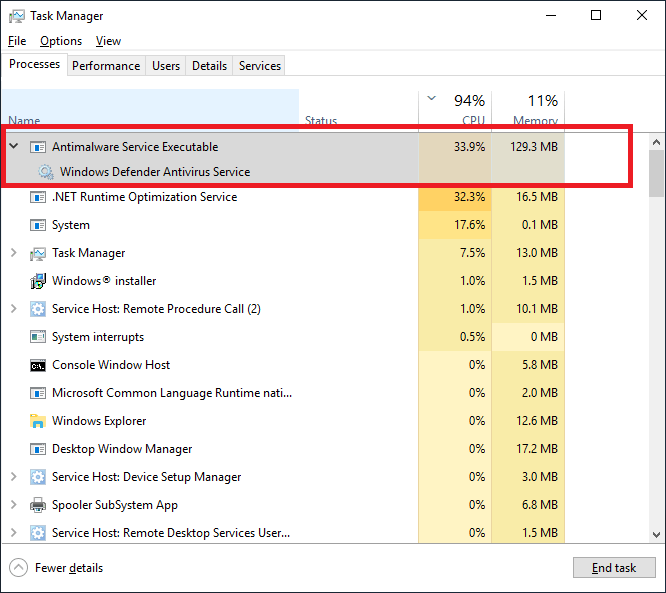This screenshot has width=666, height=593.
Task: Click the vertical scrollbar in process list
Action: pos(656,340)
